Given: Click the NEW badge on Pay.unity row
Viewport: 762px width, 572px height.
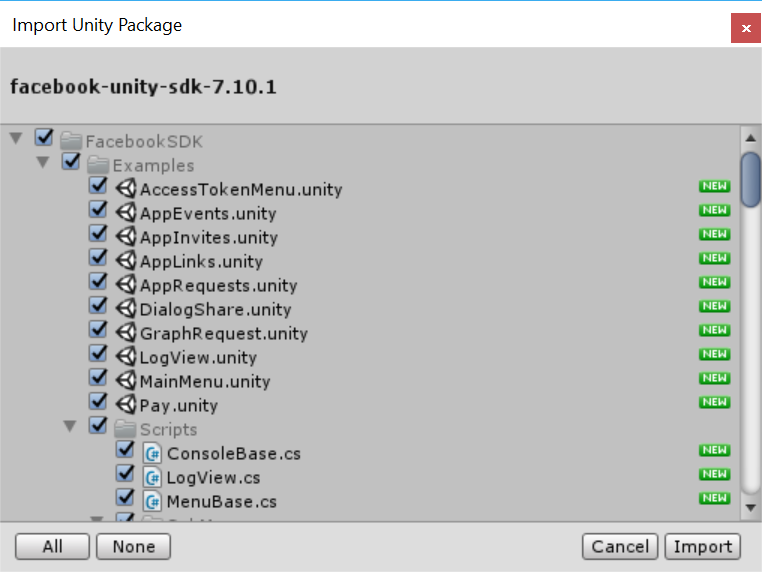Looking at the screenshot, I should 714,402.
